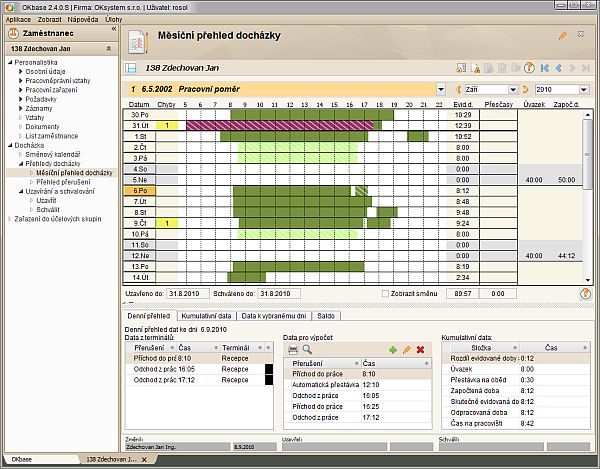This screenshot has height=469, width=600.
Task: Collapse the Docházka tree node
Action: coord(10,145)
